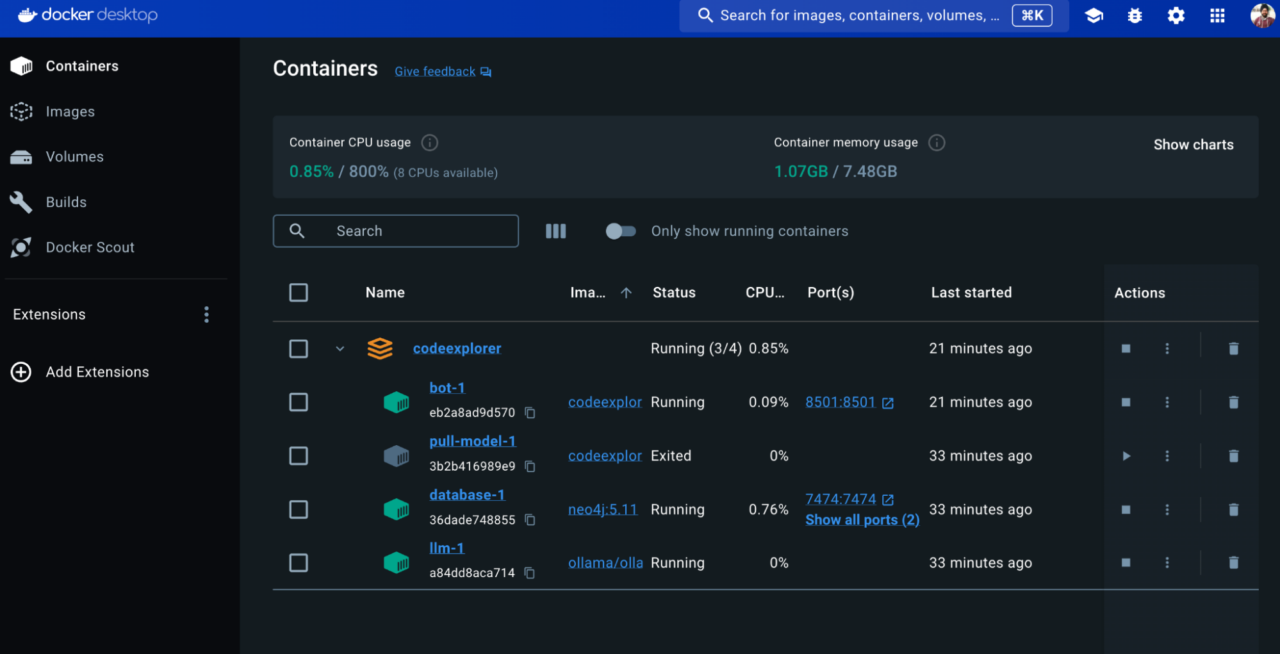Open the Give feedback link
This screenshot has width=1280, height=654.
pos(434,71)
